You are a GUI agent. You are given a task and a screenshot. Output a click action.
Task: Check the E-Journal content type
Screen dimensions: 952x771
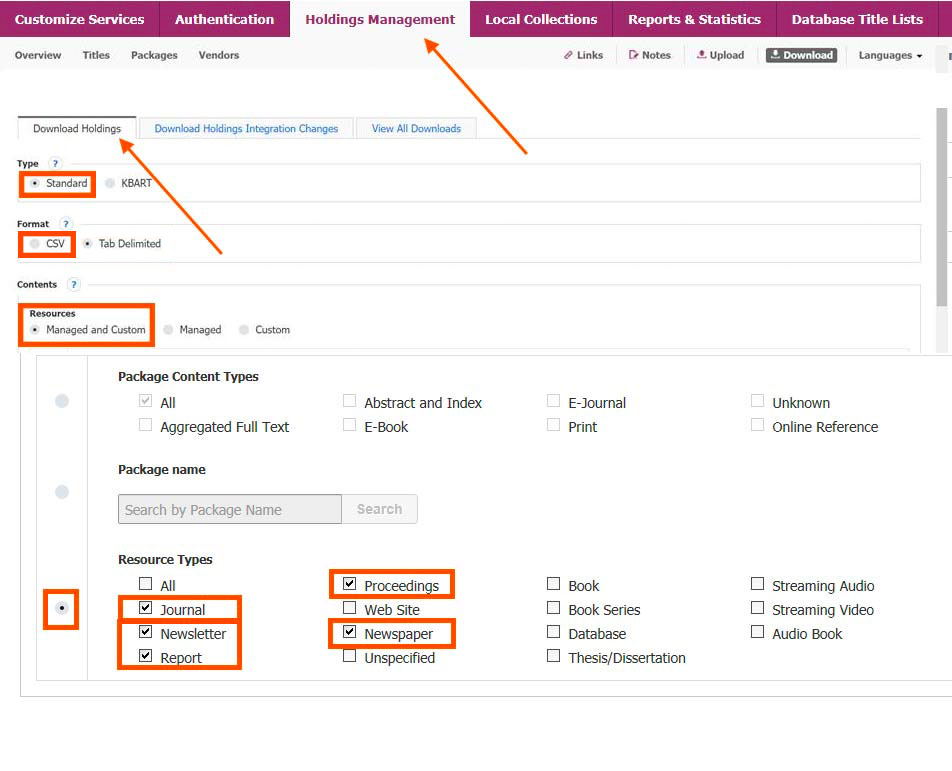coord(553,401)
